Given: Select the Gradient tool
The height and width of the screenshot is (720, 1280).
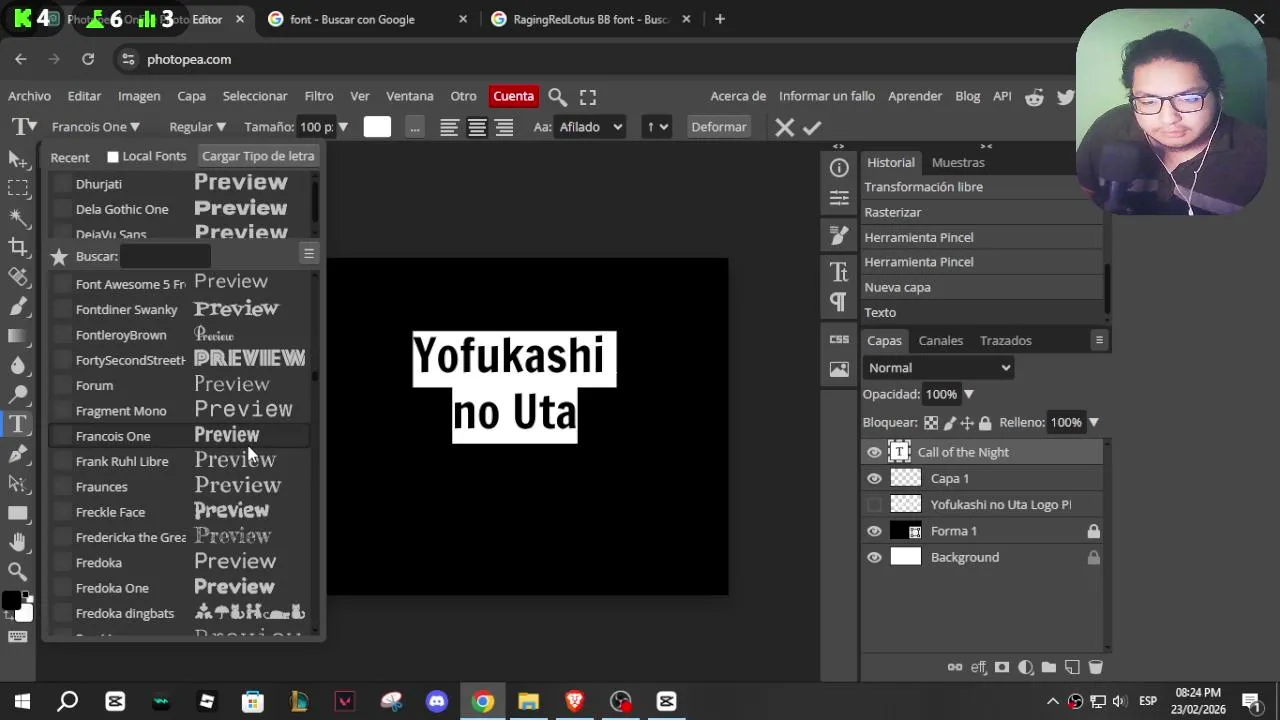Looking at the screenshot, I should (x=17, y=336).
